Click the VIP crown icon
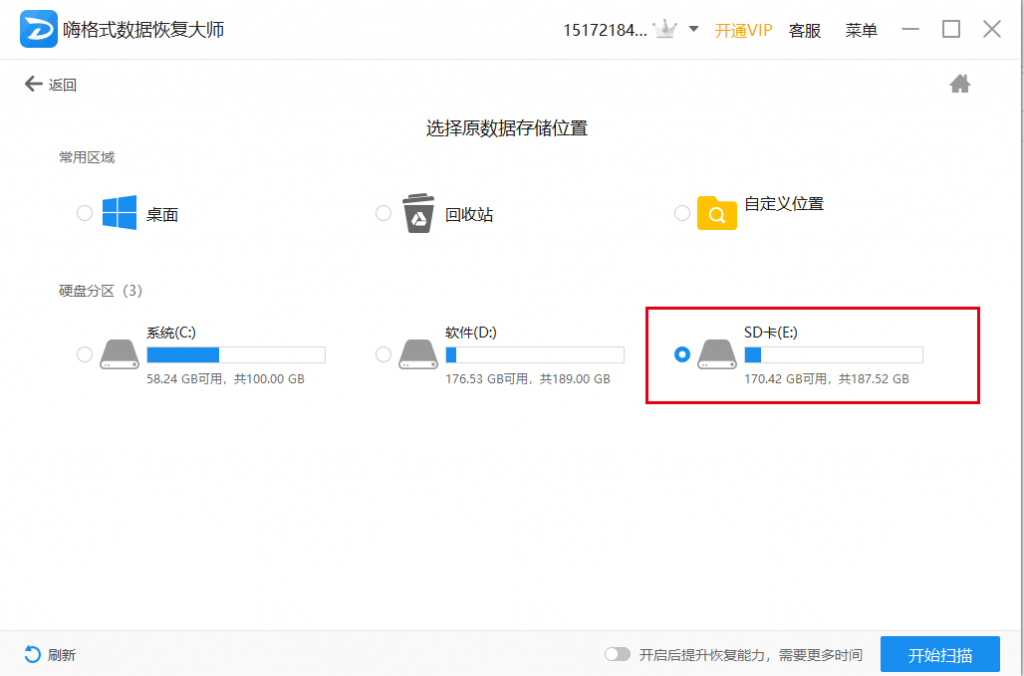The width and height of the screenshot is (1024, 676). click(665, 29)
